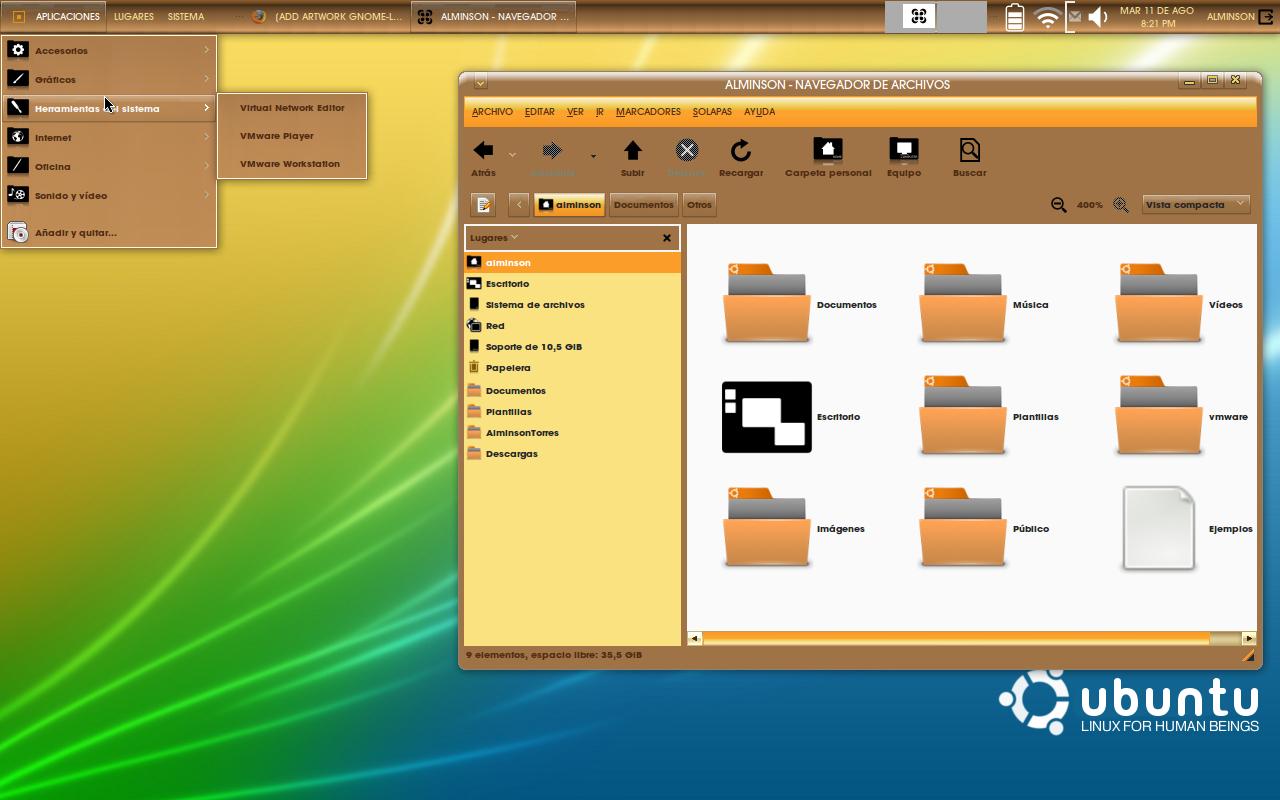The height and width of the screenshot is (800, 1280).
Task: Open the MARCADORES menu
Action: [x=648, y=112]
